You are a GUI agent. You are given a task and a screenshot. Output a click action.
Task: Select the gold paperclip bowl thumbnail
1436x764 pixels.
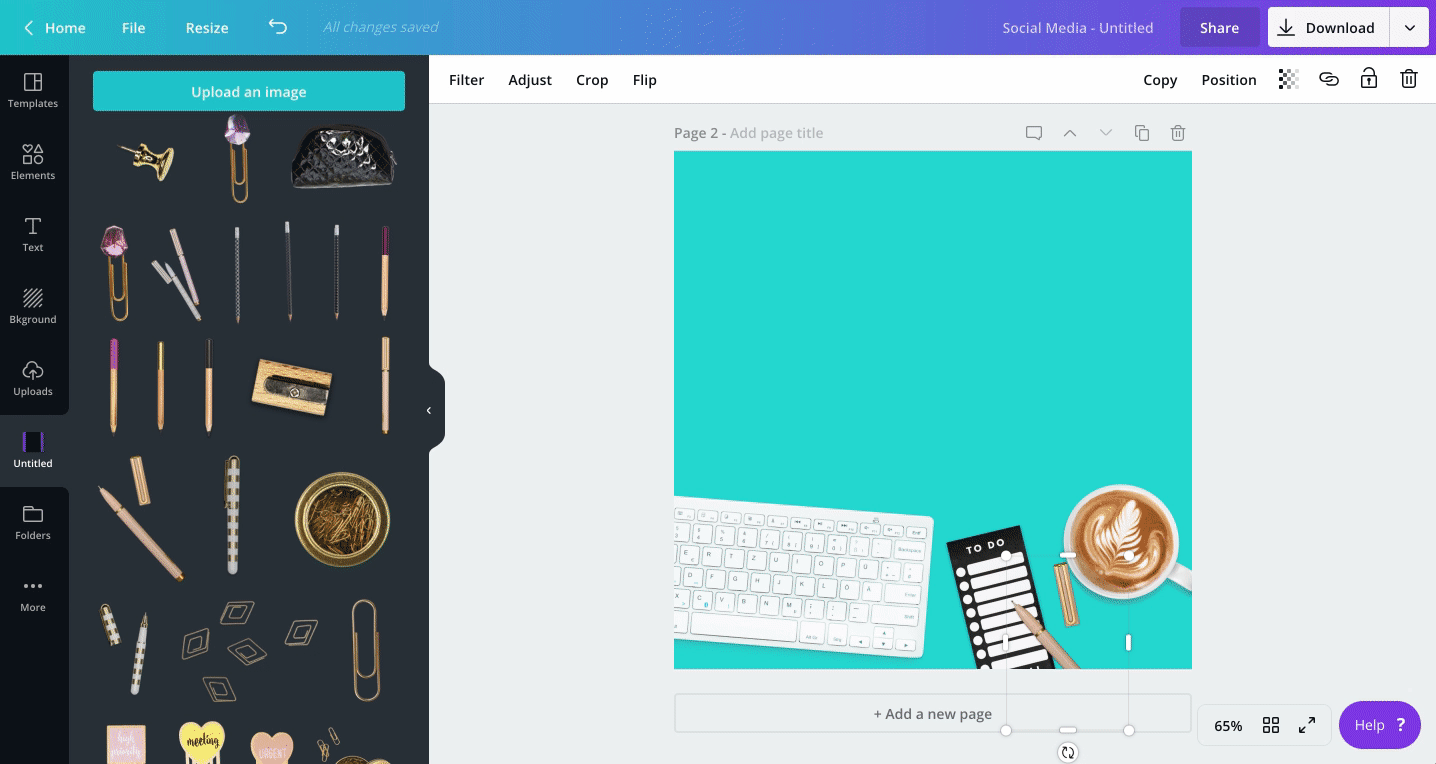pyautogui.click(x=342, y=519)
